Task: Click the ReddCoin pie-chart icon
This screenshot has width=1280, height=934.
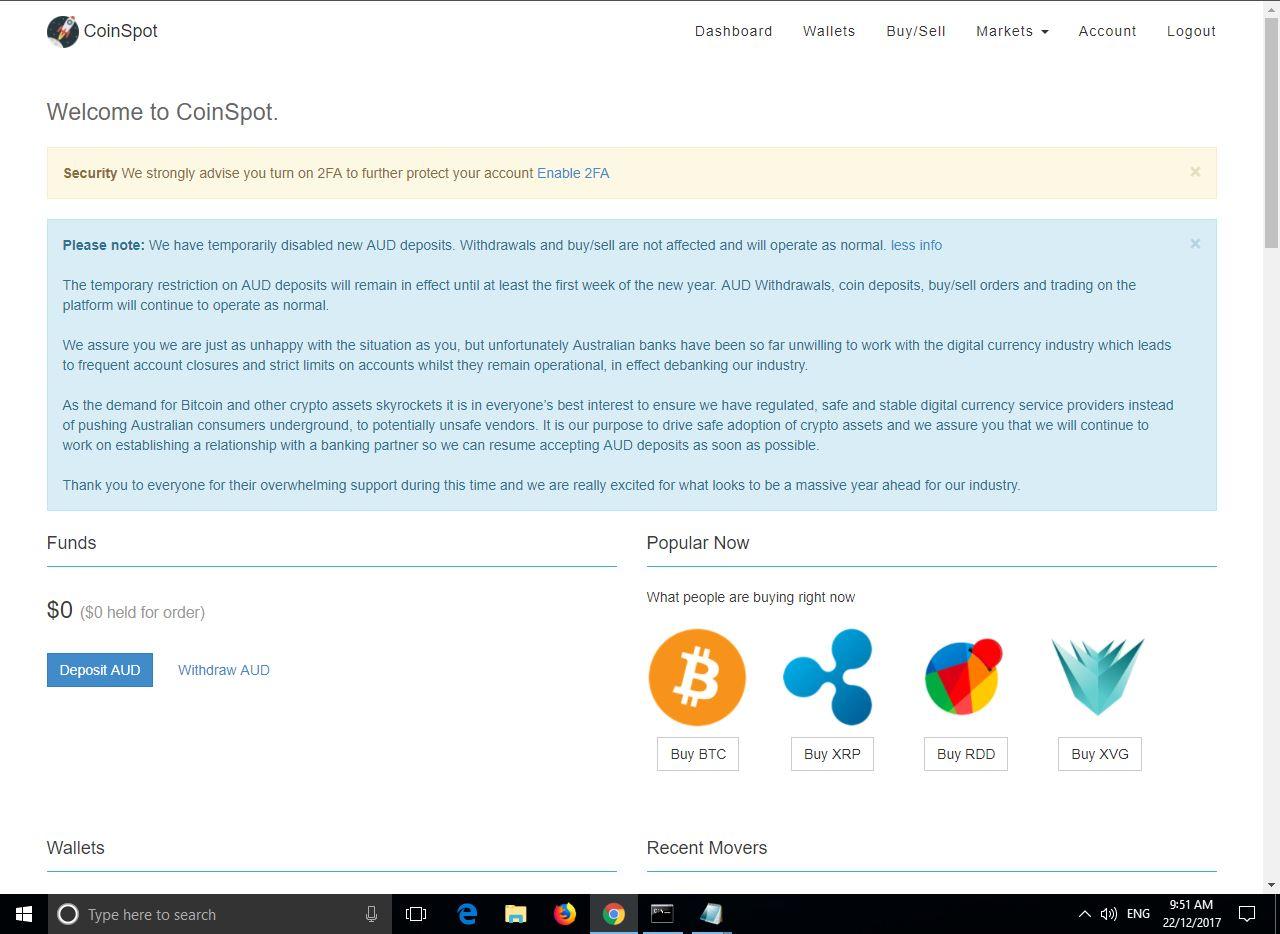Action: coord(964,677)
